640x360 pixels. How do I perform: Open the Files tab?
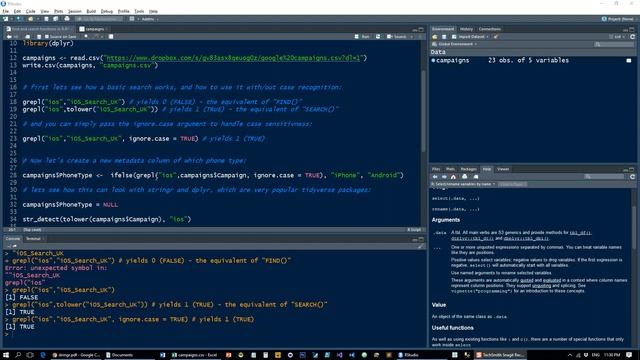[x=436, y=169]
